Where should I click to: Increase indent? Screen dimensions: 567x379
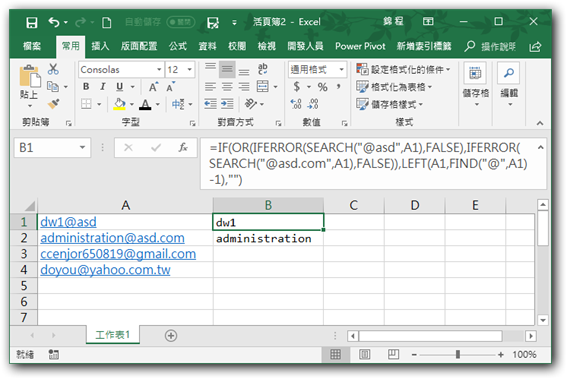(227, 104)
